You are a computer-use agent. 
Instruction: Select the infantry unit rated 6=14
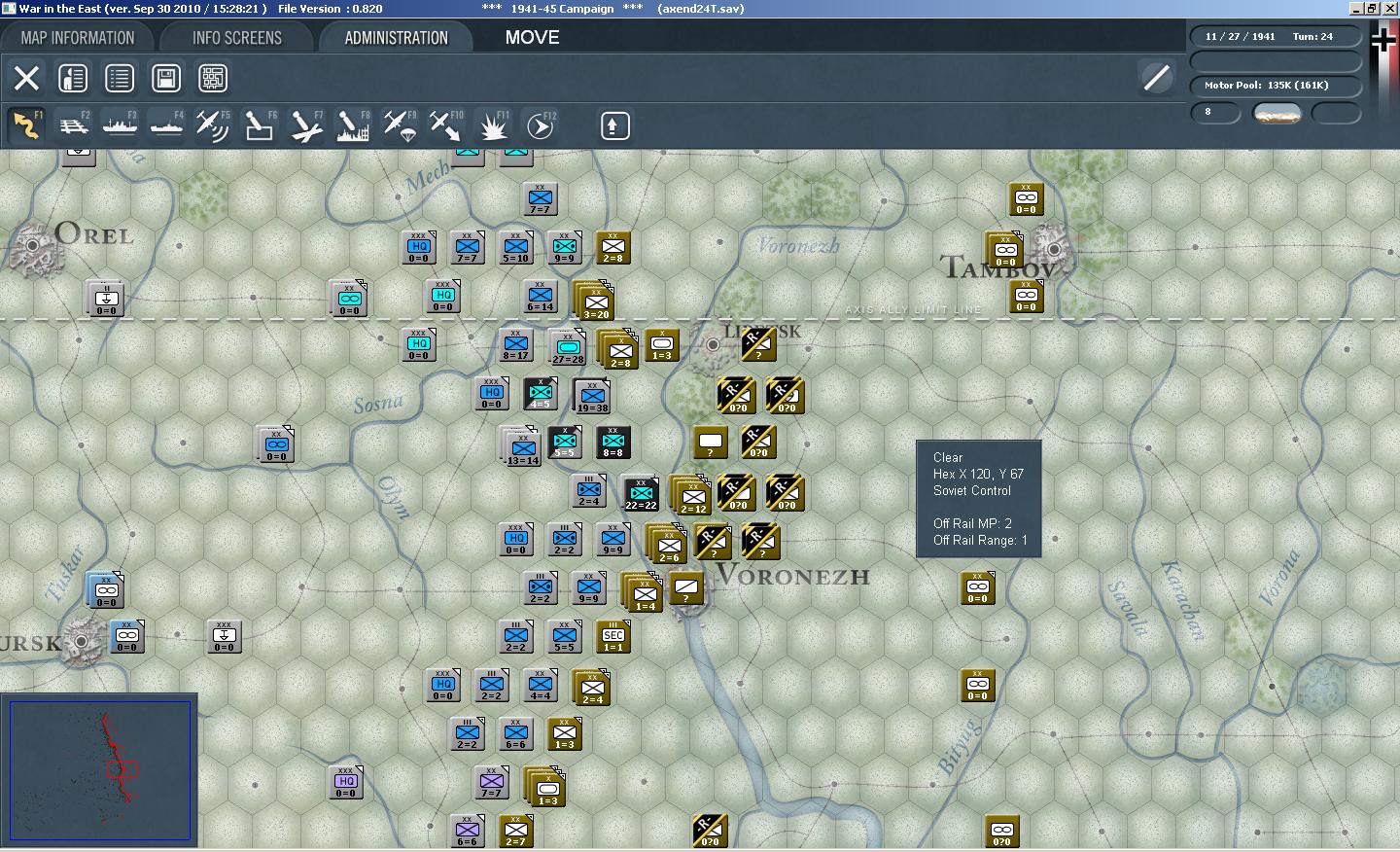click(541, 296)
